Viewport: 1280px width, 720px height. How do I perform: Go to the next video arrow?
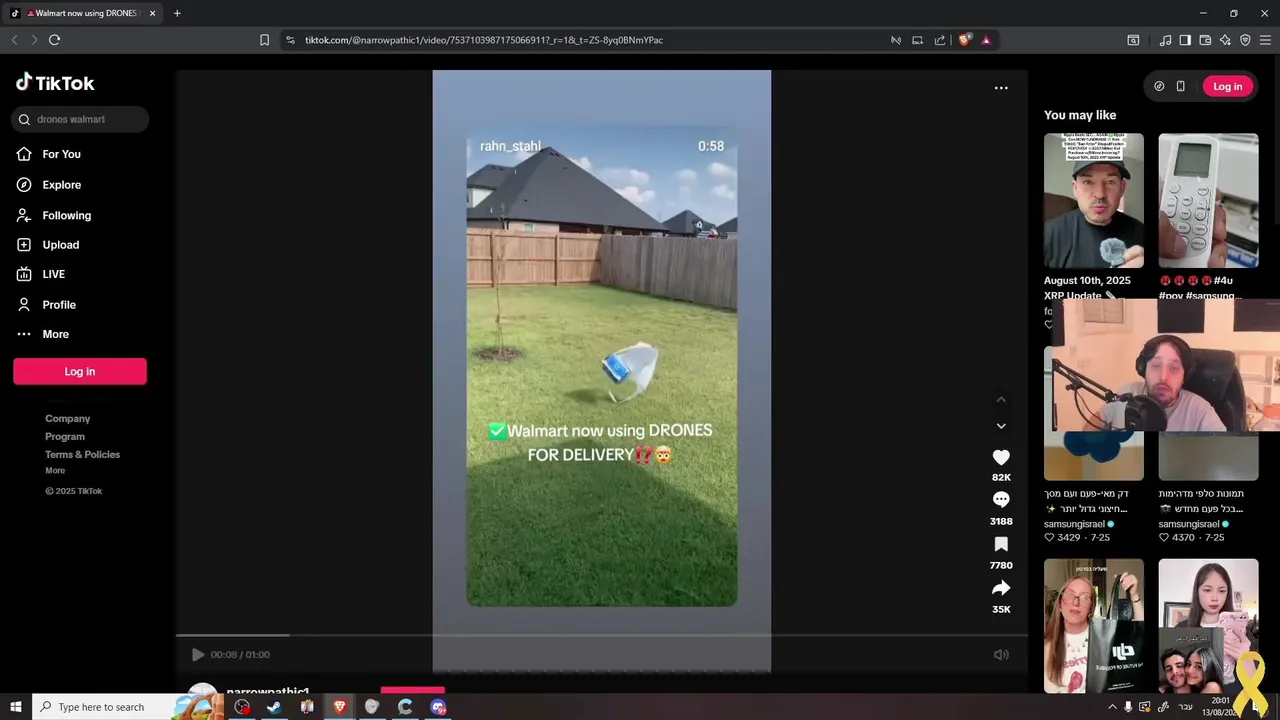tap(1001, 426)
